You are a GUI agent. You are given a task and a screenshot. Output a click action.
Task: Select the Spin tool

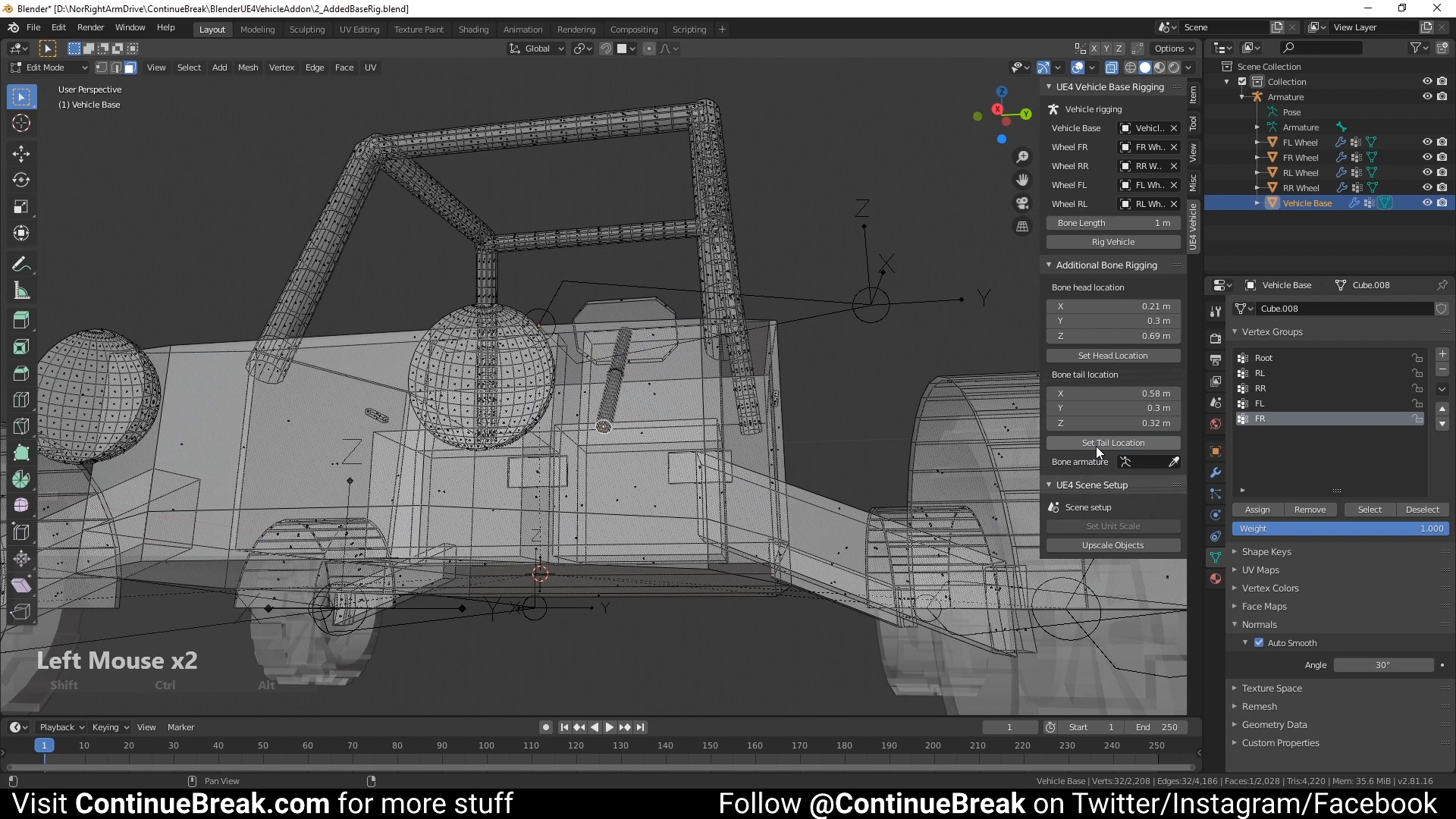pos(21,479)
